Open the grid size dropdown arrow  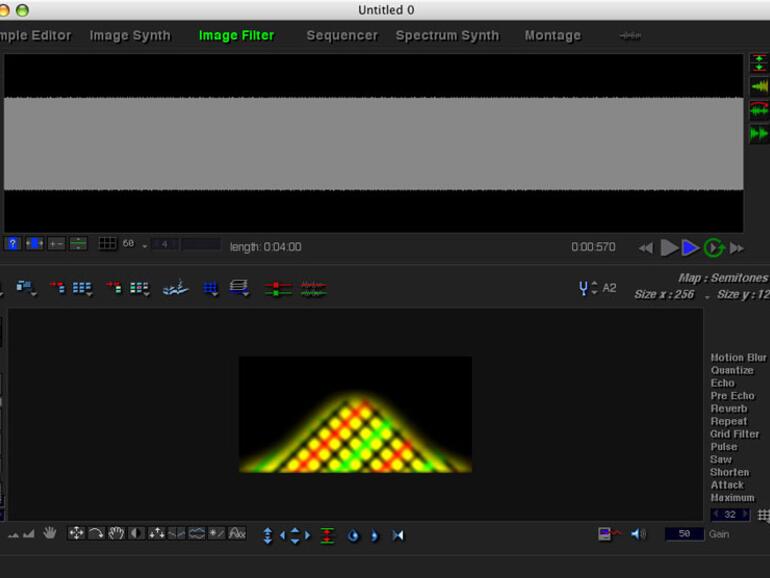144,245
